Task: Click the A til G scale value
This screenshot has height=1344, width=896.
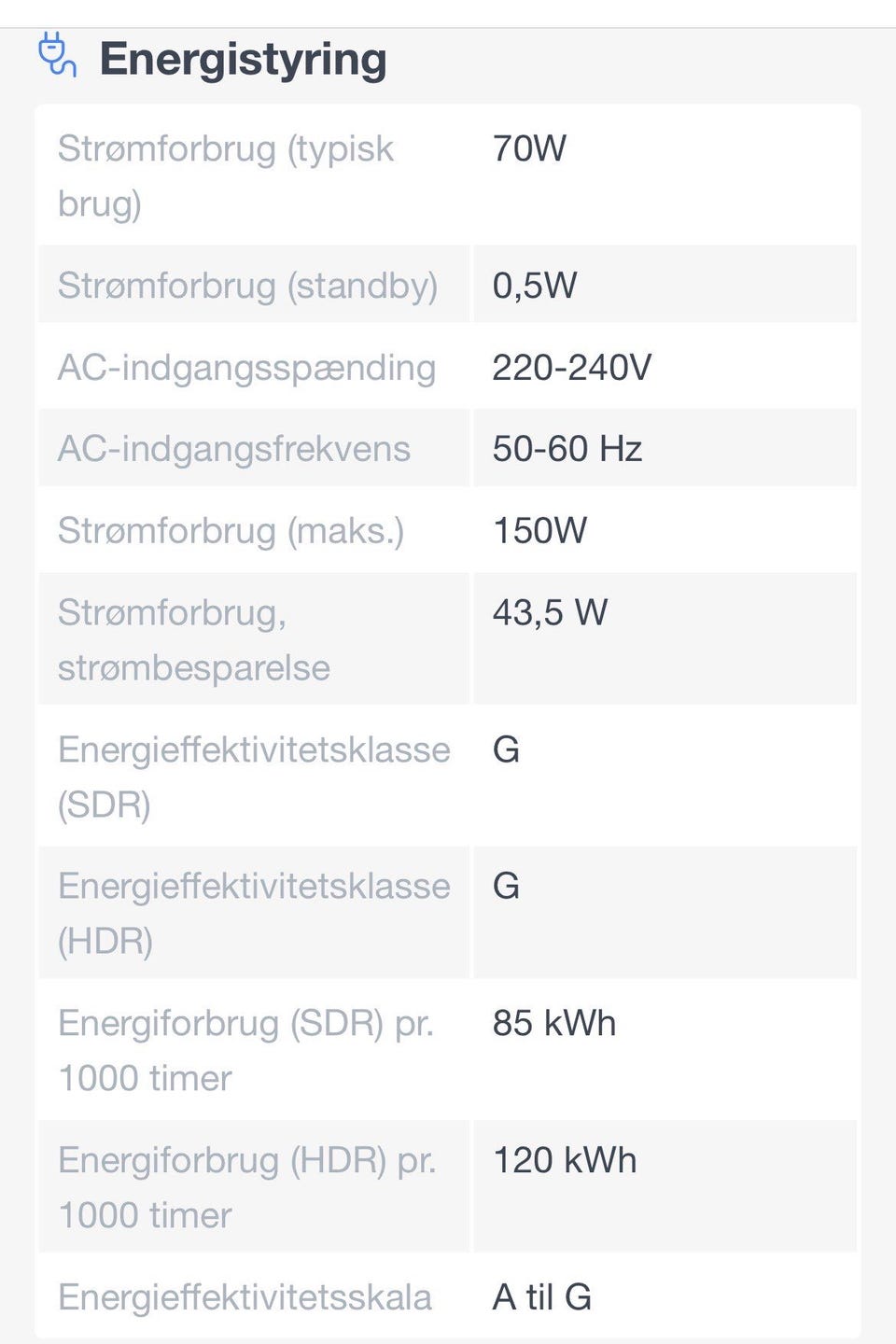Action: coord(541,1297)
